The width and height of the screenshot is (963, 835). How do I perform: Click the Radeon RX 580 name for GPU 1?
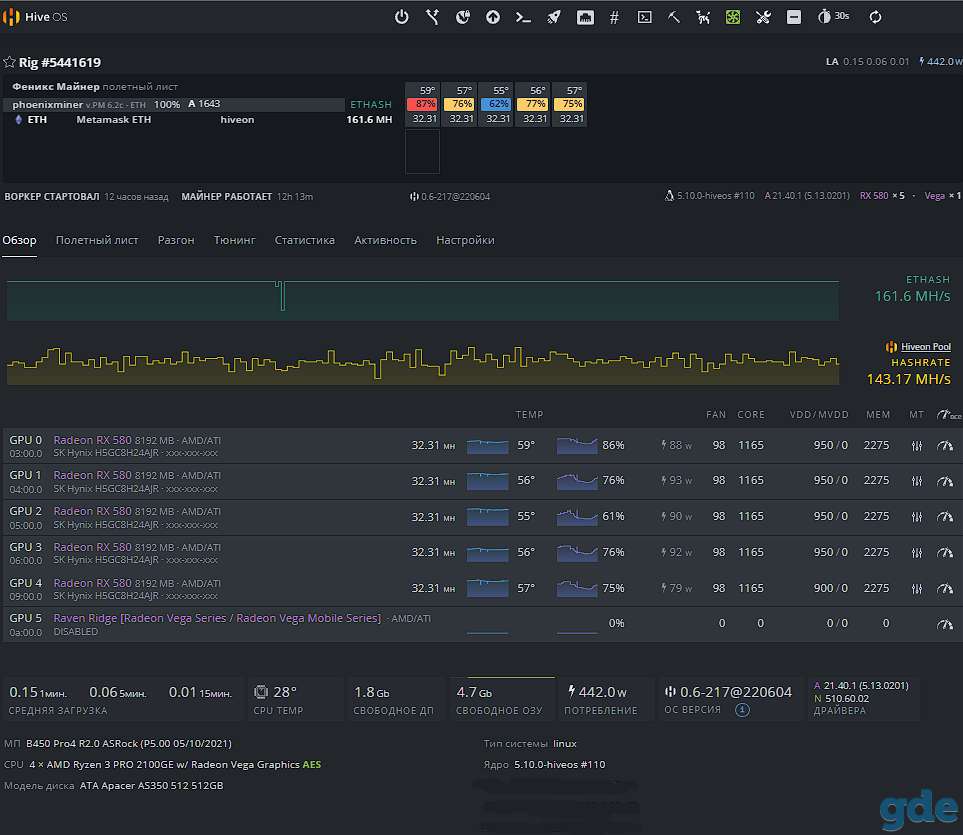click(x=92, y=475)
